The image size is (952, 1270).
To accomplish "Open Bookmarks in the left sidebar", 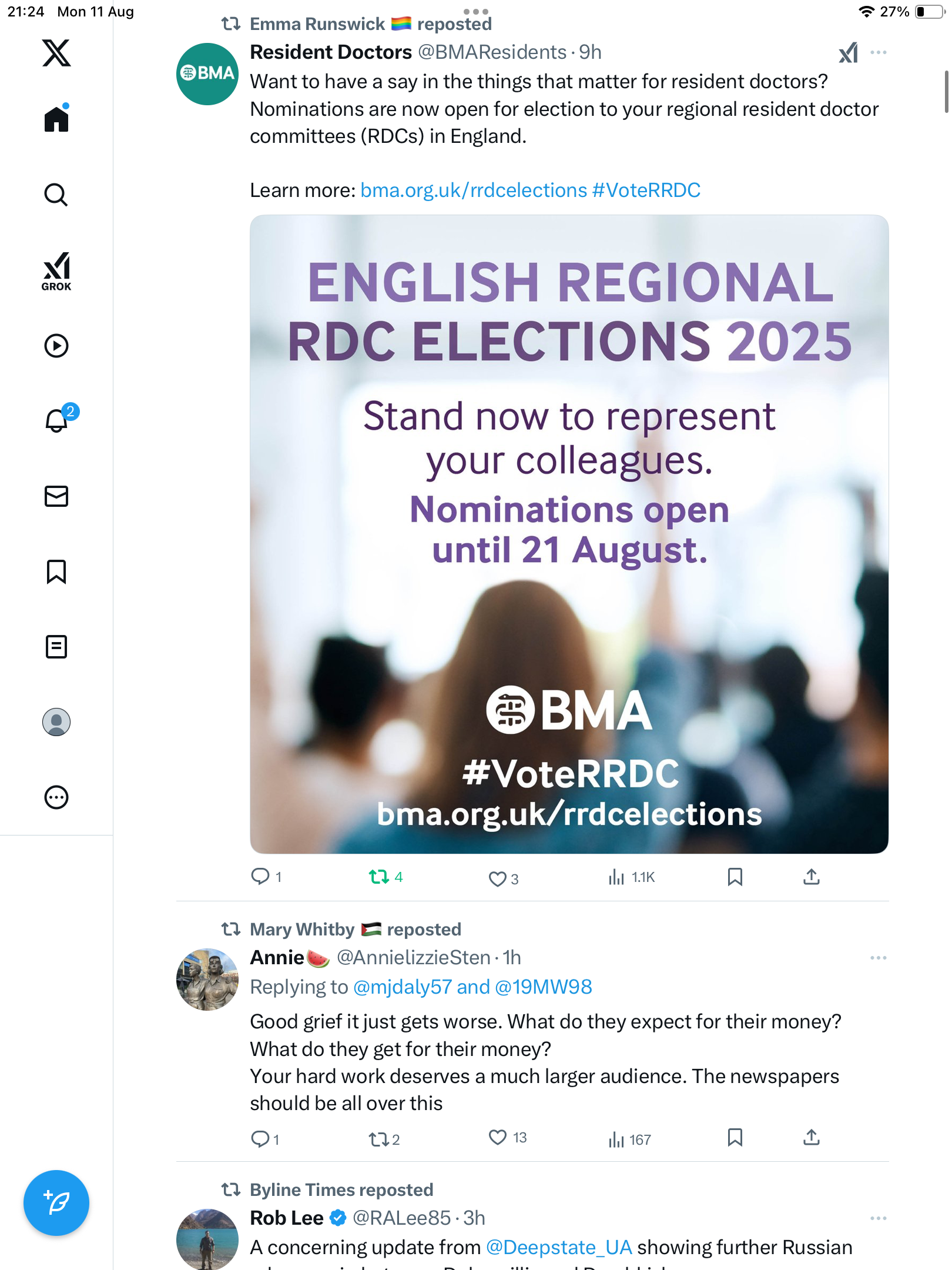I will 56,571.
